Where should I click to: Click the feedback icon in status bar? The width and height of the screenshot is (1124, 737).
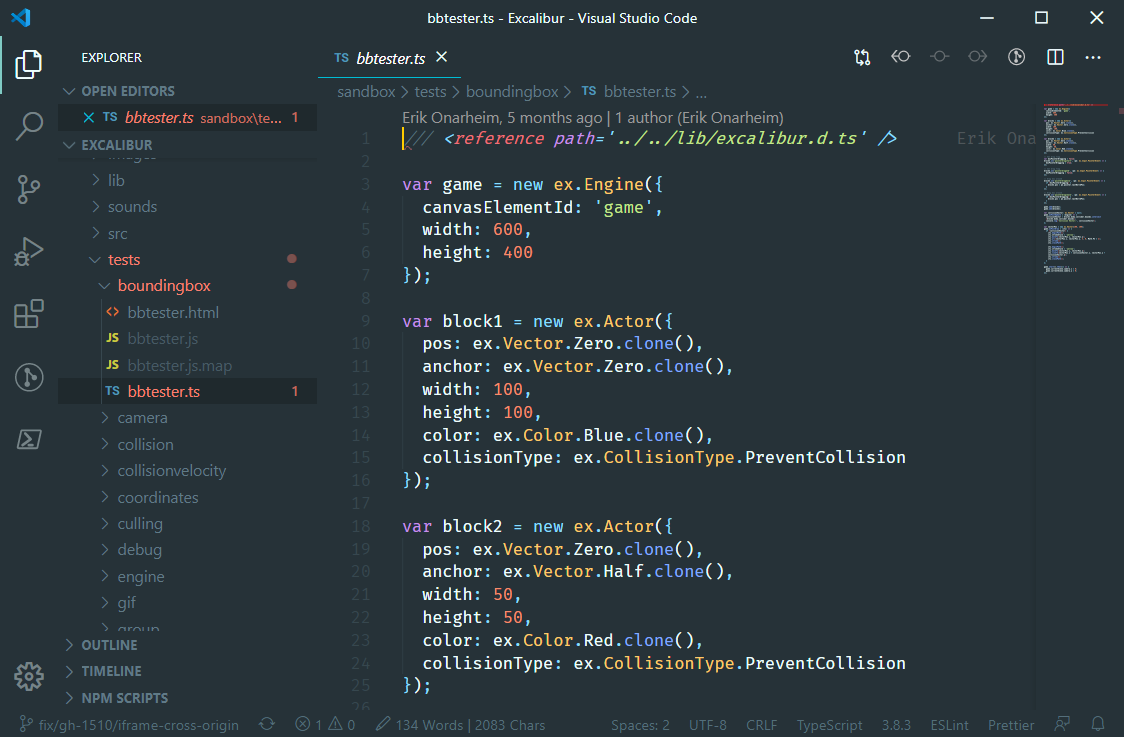pos(1062,724)
